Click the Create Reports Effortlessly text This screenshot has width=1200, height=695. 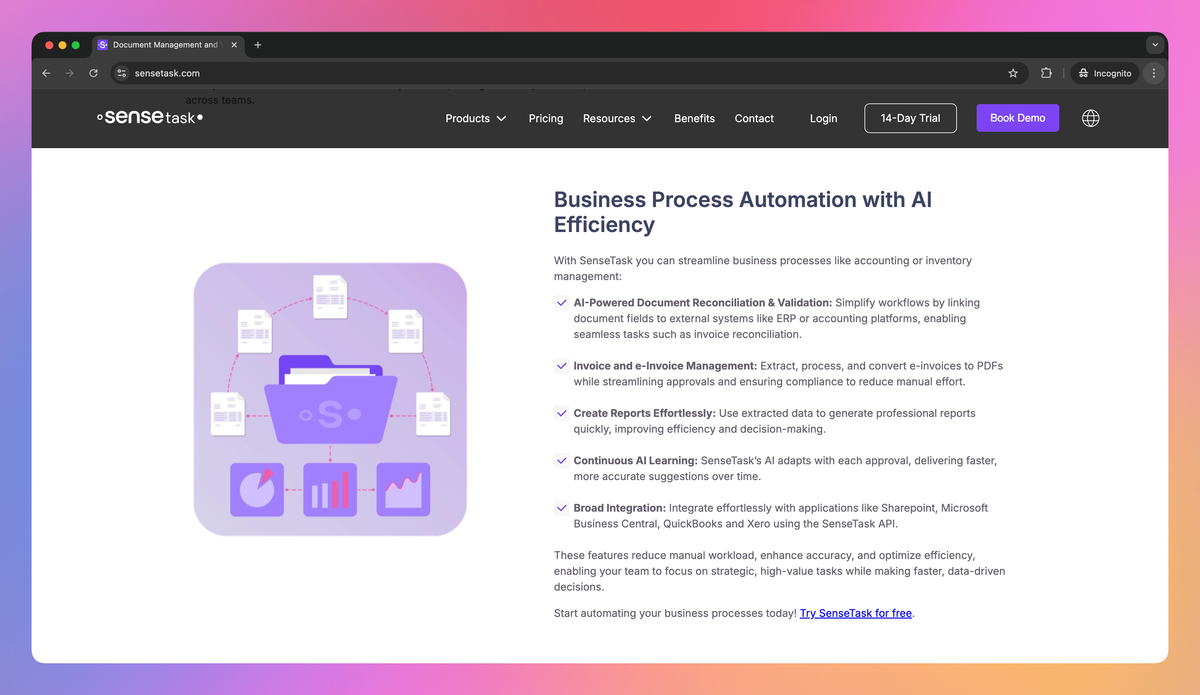tap(644, 413)
